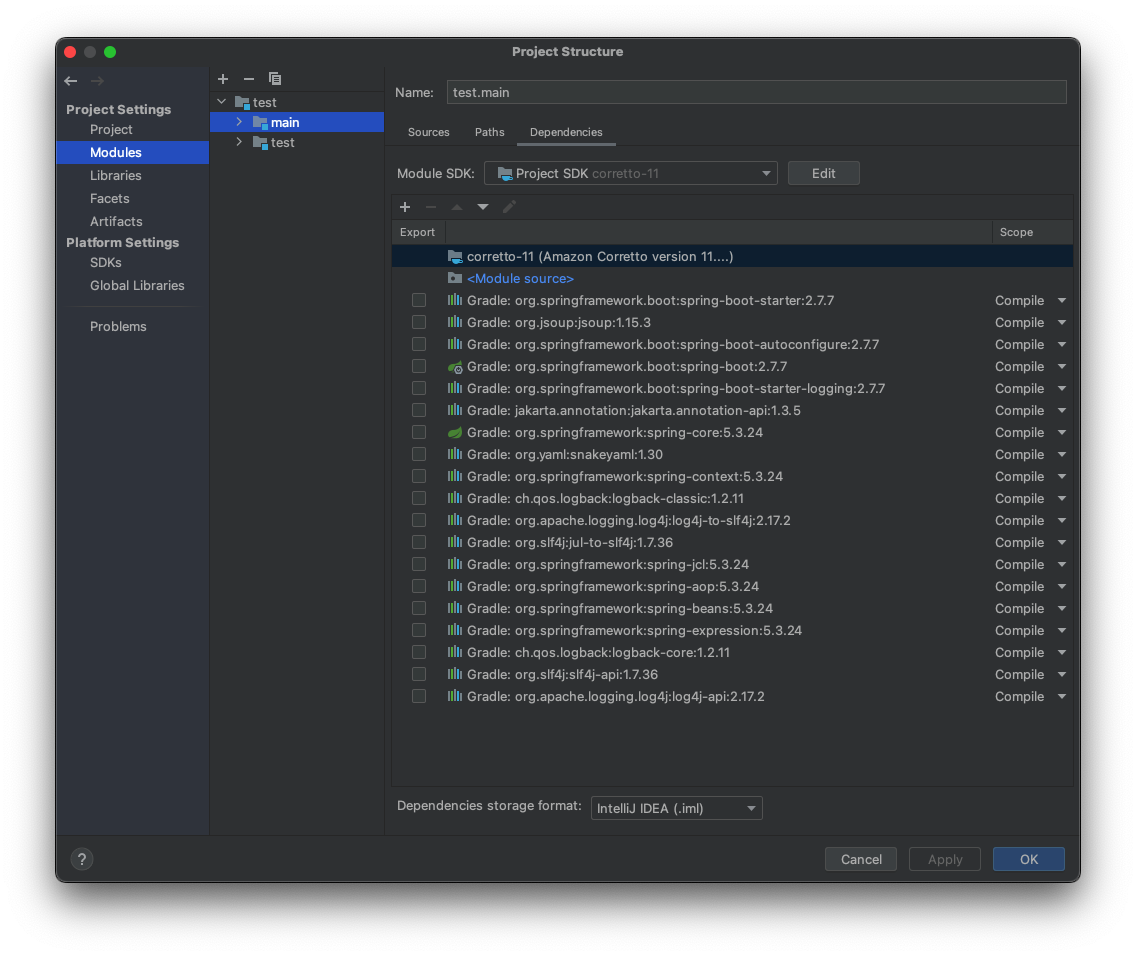This screenshot has width=1136, height=956.
Task: Click the jsoup library bars icon
Action: point(455,322)
